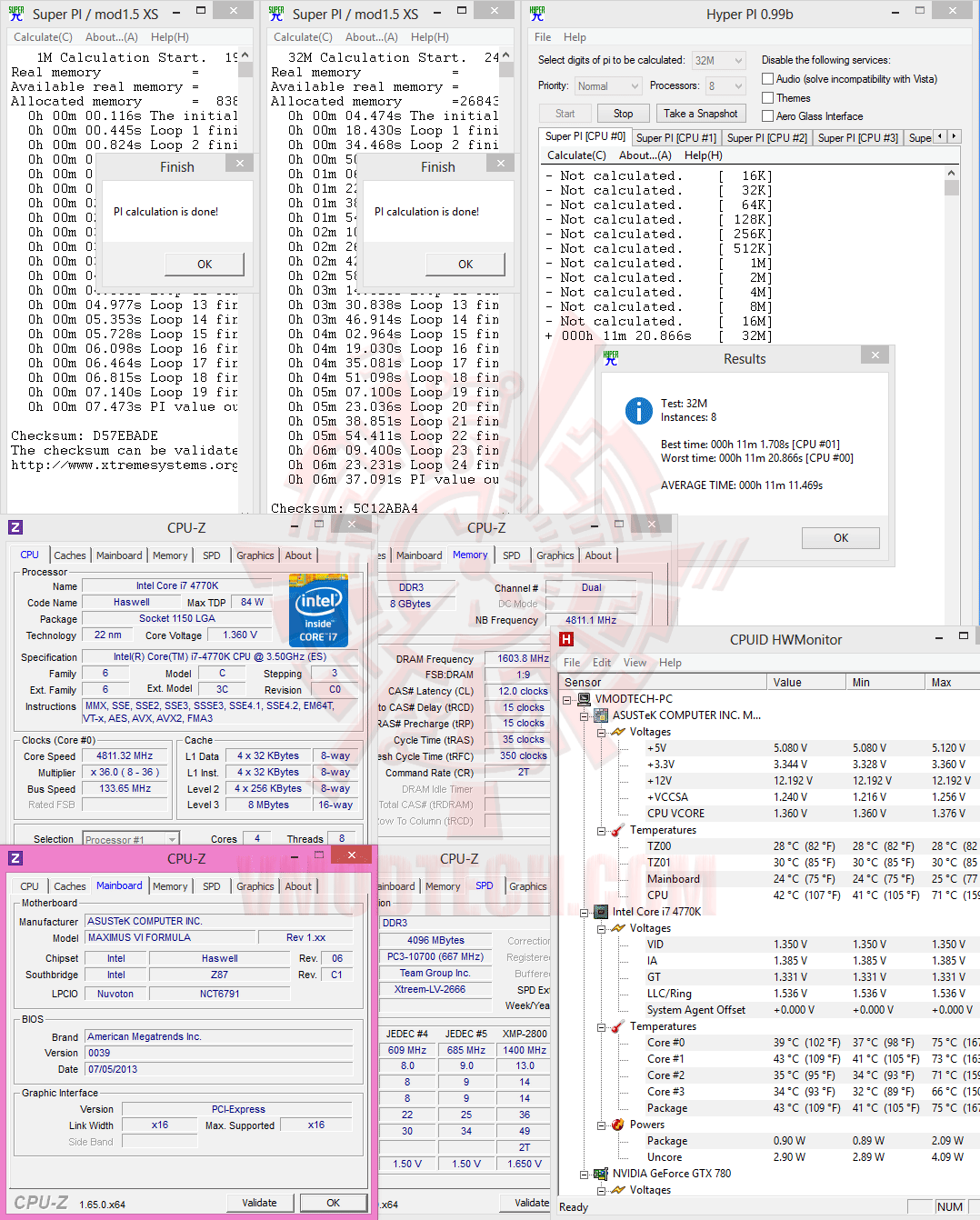Collapse the Intel Core i7 4770K node
This screenshot has width=980, height=1220.
[585, 913]
